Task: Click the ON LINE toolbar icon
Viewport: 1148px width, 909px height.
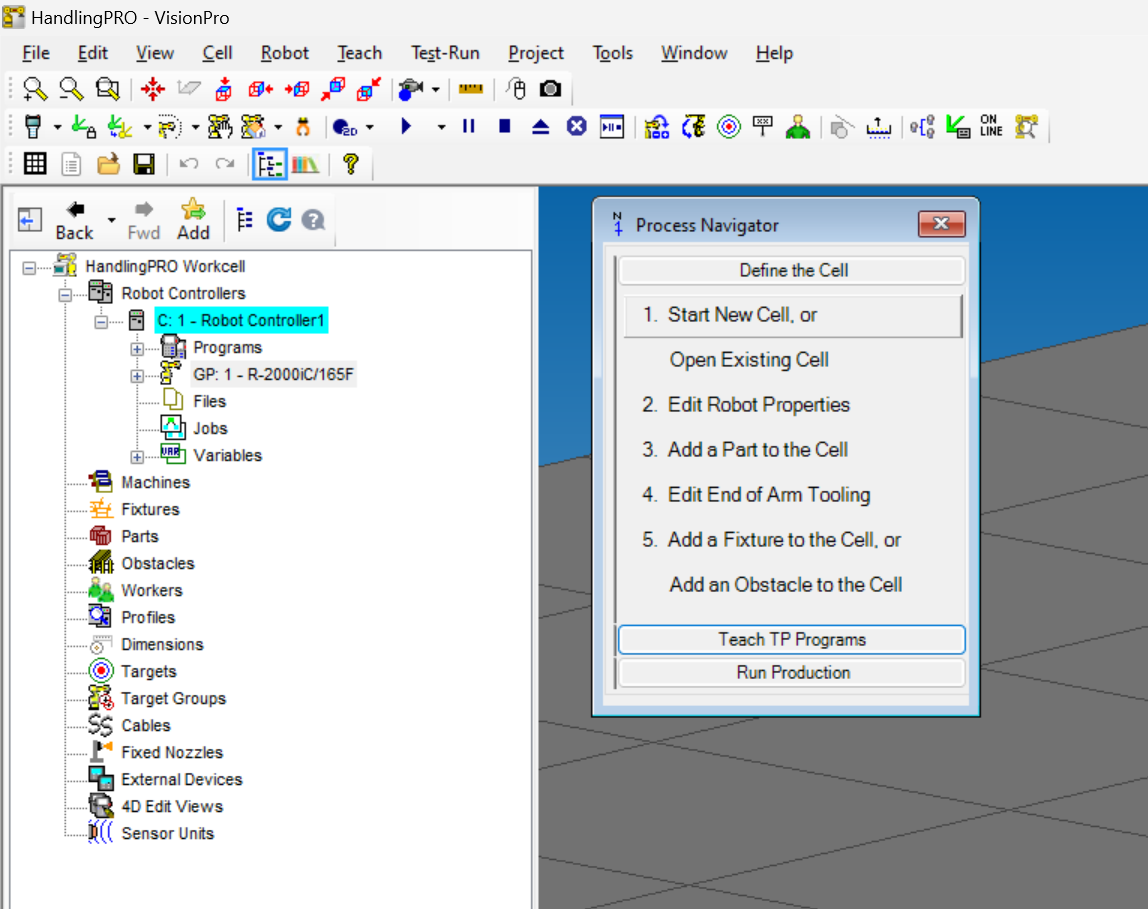Action: [991, 126]
